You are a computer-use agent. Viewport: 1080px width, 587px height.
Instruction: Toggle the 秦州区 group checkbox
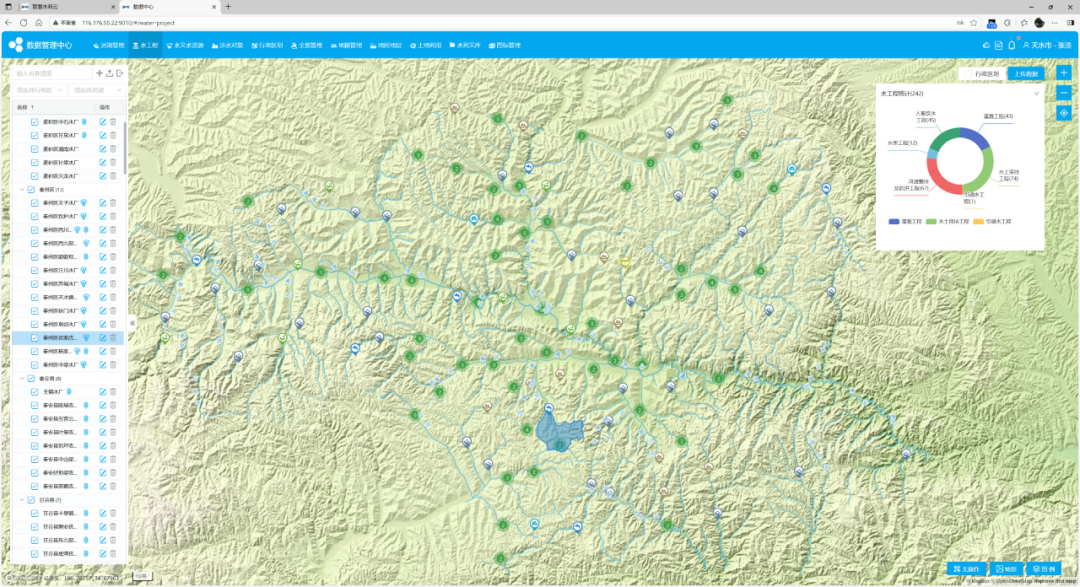(31, 189)
